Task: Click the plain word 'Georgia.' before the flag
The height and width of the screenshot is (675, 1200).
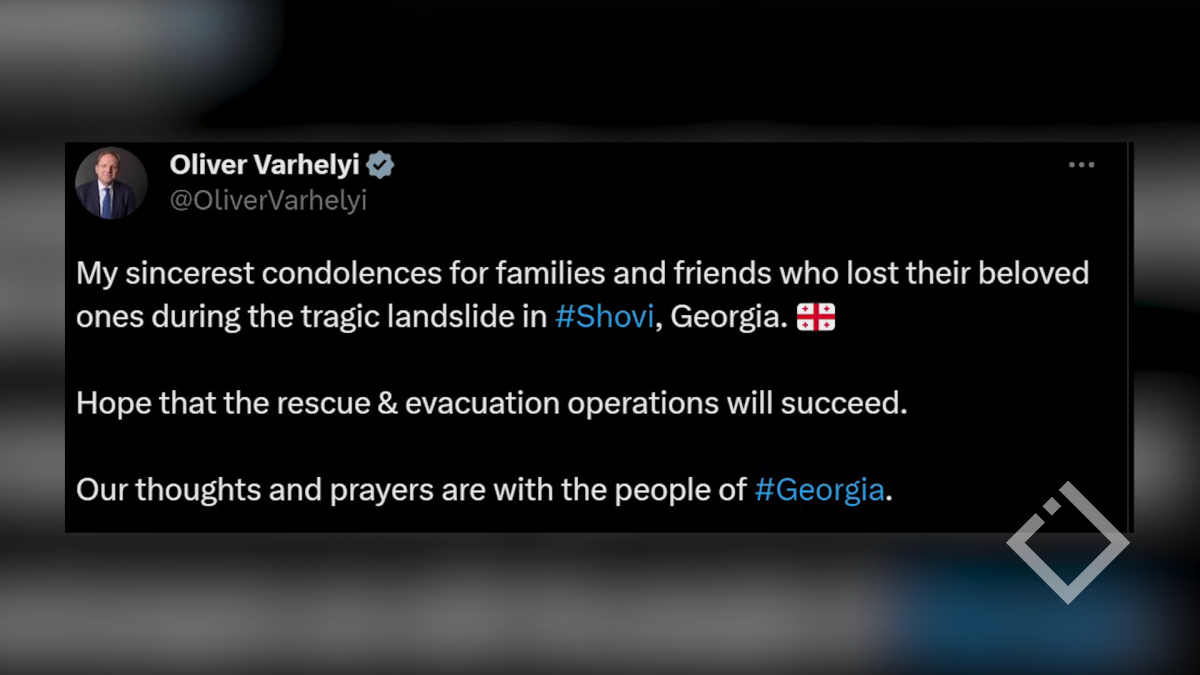Action: click(x=729, y=317)
